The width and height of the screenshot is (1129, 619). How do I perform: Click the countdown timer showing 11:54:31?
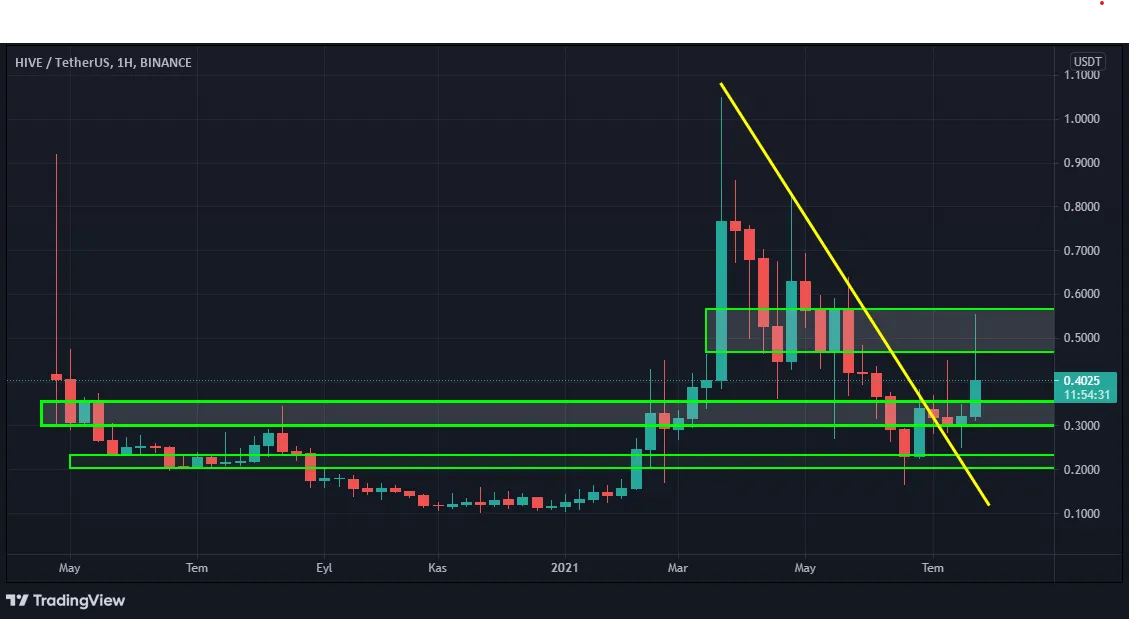[1086, 394]
